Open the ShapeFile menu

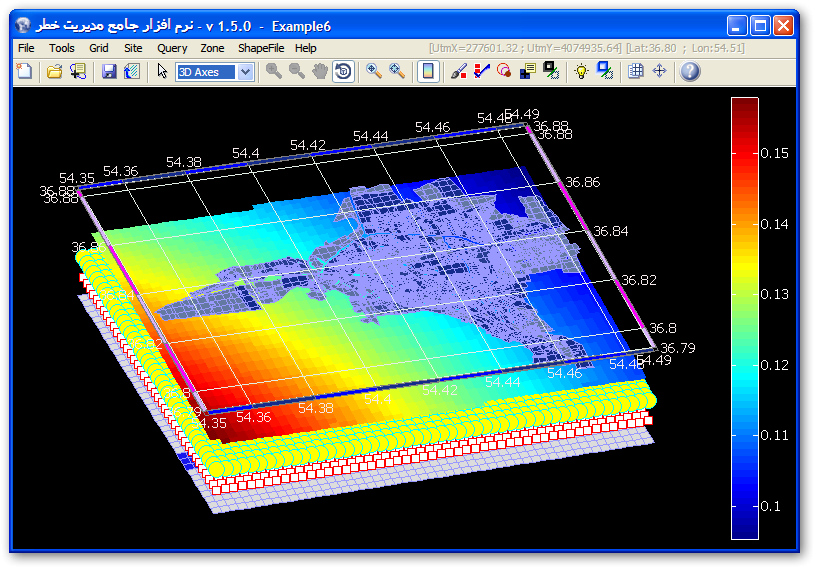pyautogui.click(x=262, y=47)
